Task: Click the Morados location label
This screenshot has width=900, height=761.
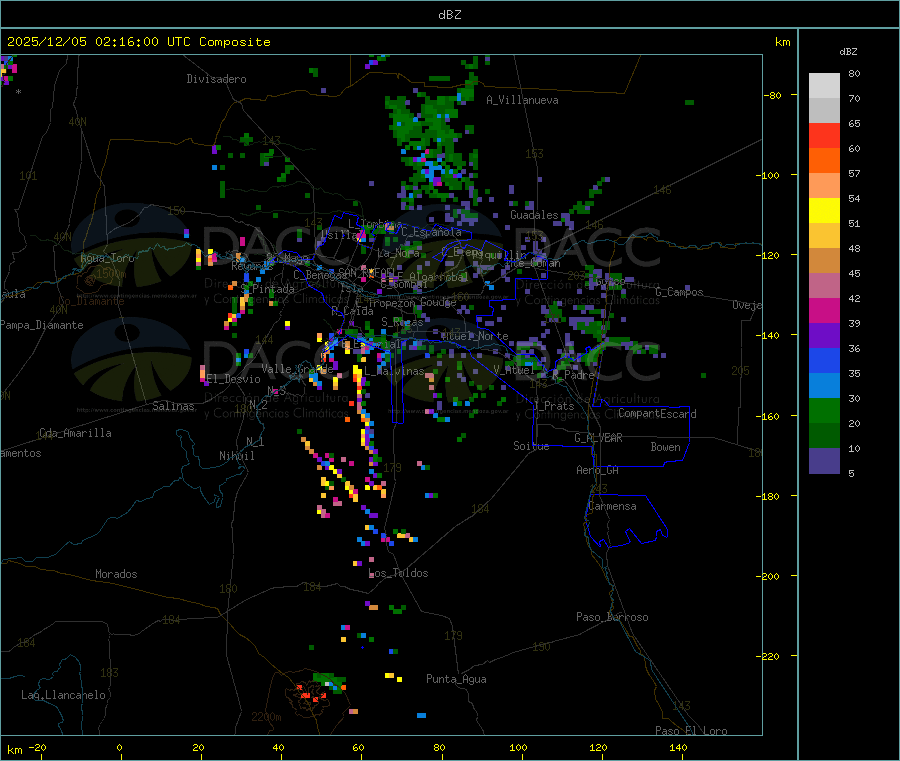Action: 116,574
